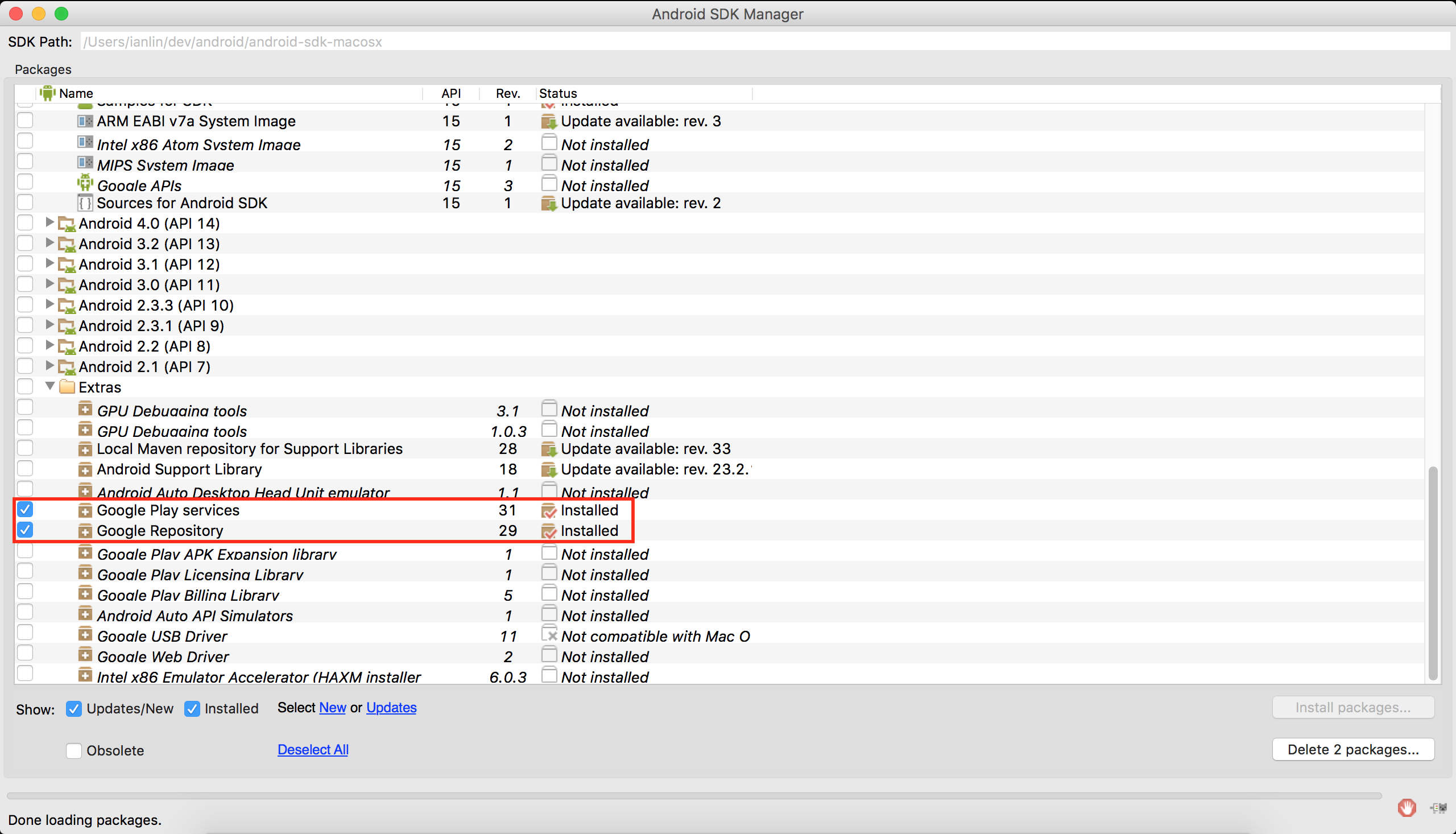Click the log window icon at bottom right
Image resolution: width=1456 pixels, height=834 pixels.
[1438, 808]
